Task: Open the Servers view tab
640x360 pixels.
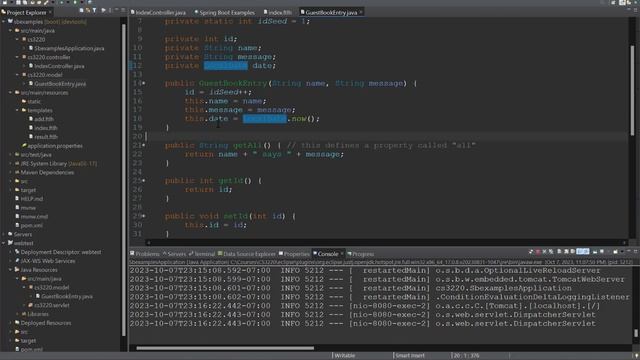Action: [x=174, y=254]
